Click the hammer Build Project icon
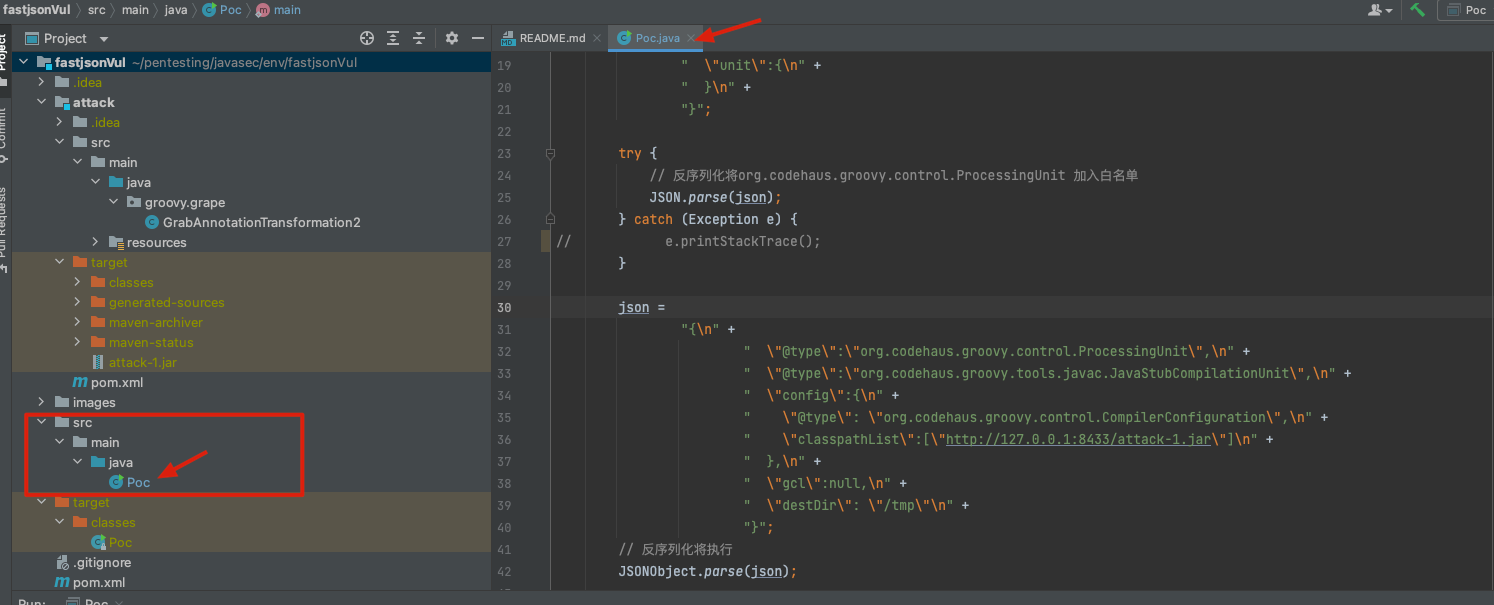This screenshot has height=605, width=1494. (1418, 10)
